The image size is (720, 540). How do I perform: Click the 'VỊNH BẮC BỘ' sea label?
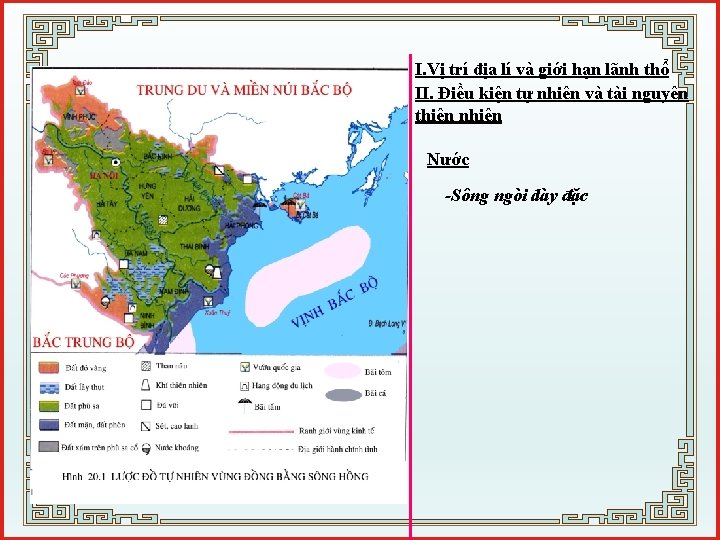pyautogui.click(x=334, y=303)
